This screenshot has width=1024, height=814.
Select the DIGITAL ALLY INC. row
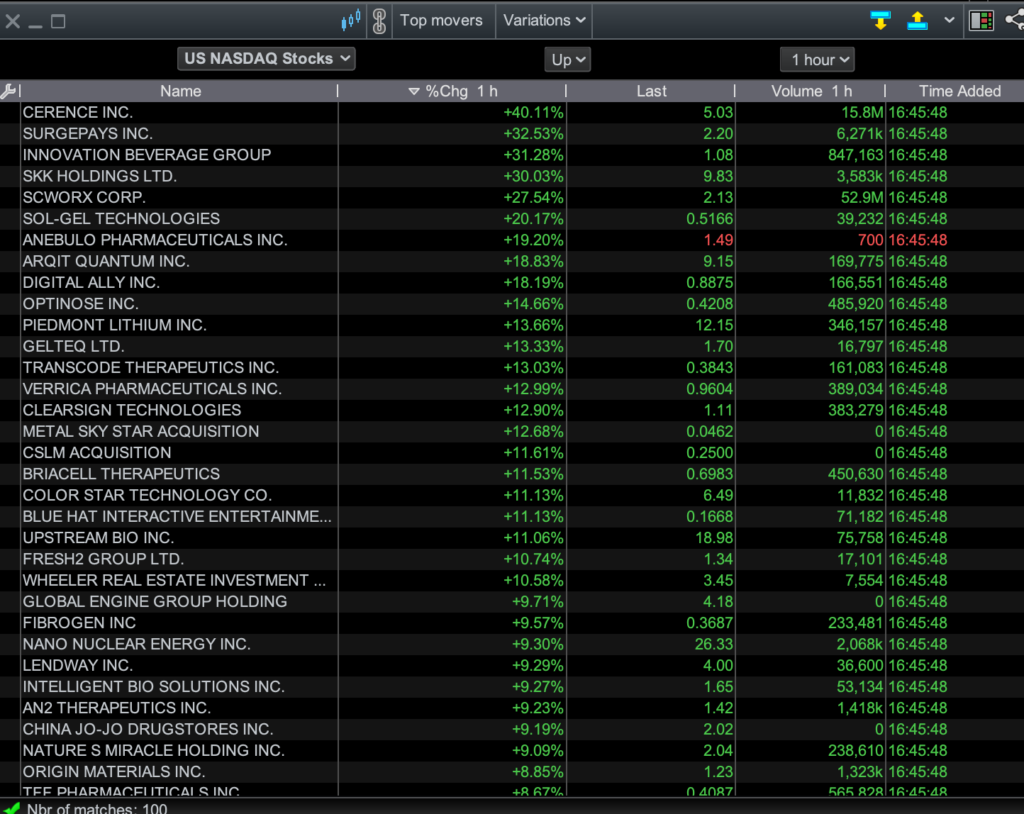pyautogui.click(x=512, y=283)
